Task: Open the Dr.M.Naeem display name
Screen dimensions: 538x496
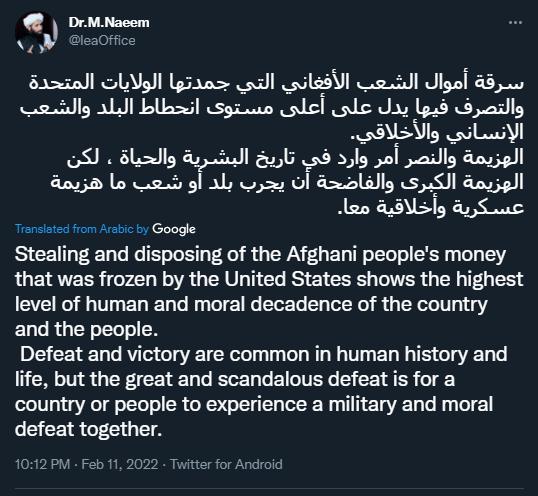Action: (109, 23)
